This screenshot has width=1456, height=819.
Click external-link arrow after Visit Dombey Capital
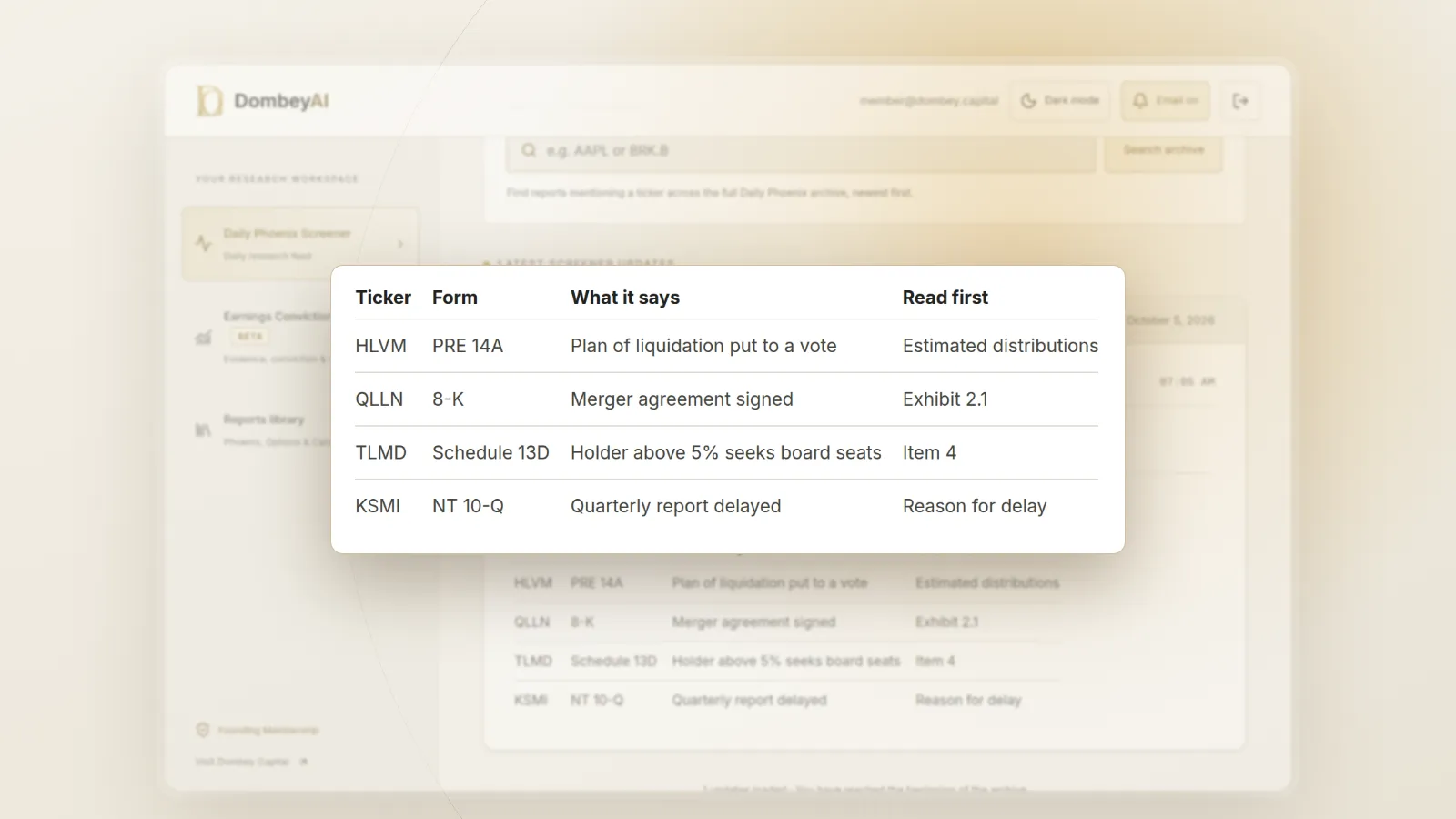(x=303, y=762)
